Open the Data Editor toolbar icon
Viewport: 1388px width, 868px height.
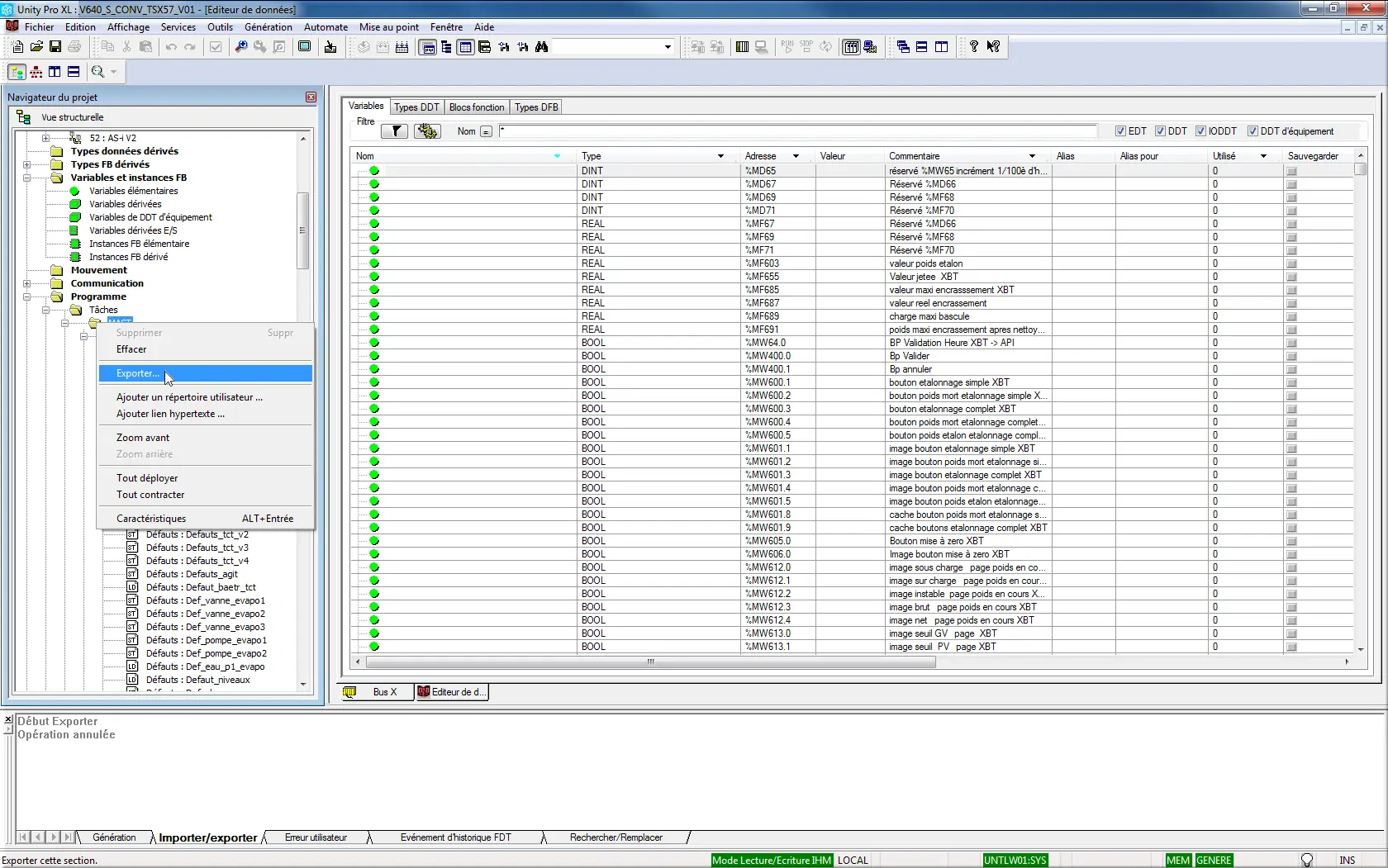pos(465,47)
